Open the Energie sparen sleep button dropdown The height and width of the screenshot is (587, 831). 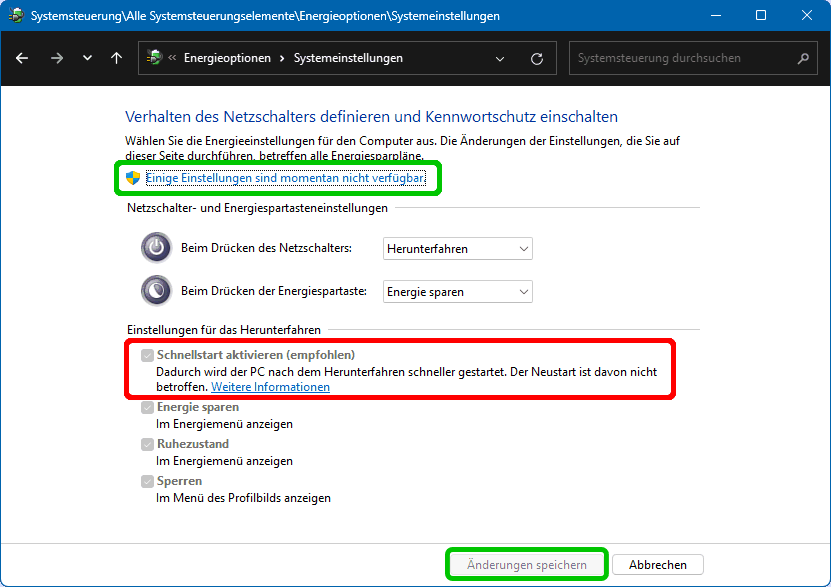tap(458, 292)
